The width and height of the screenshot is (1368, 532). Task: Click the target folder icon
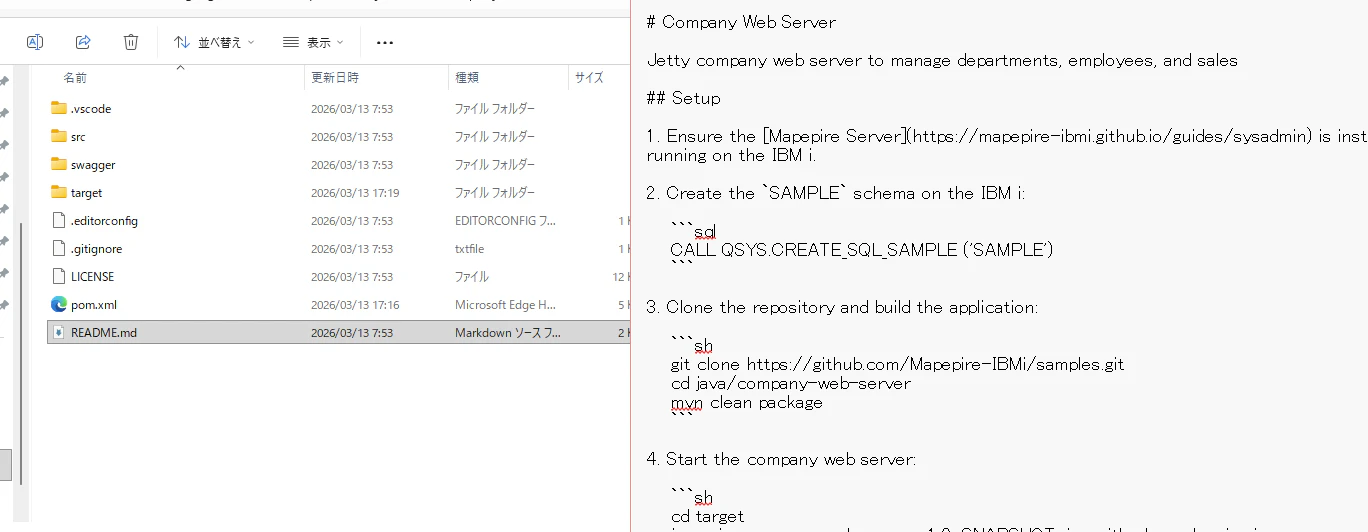click(x=59, y=192)
